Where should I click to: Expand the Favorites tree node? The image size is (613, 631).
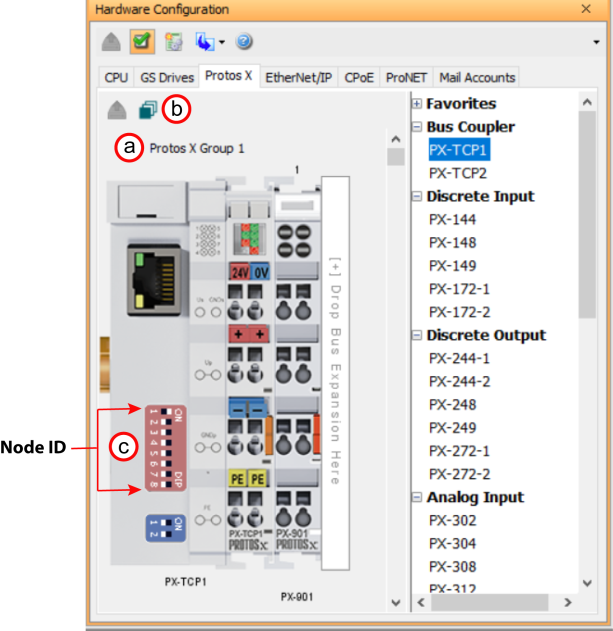point(416,104)
